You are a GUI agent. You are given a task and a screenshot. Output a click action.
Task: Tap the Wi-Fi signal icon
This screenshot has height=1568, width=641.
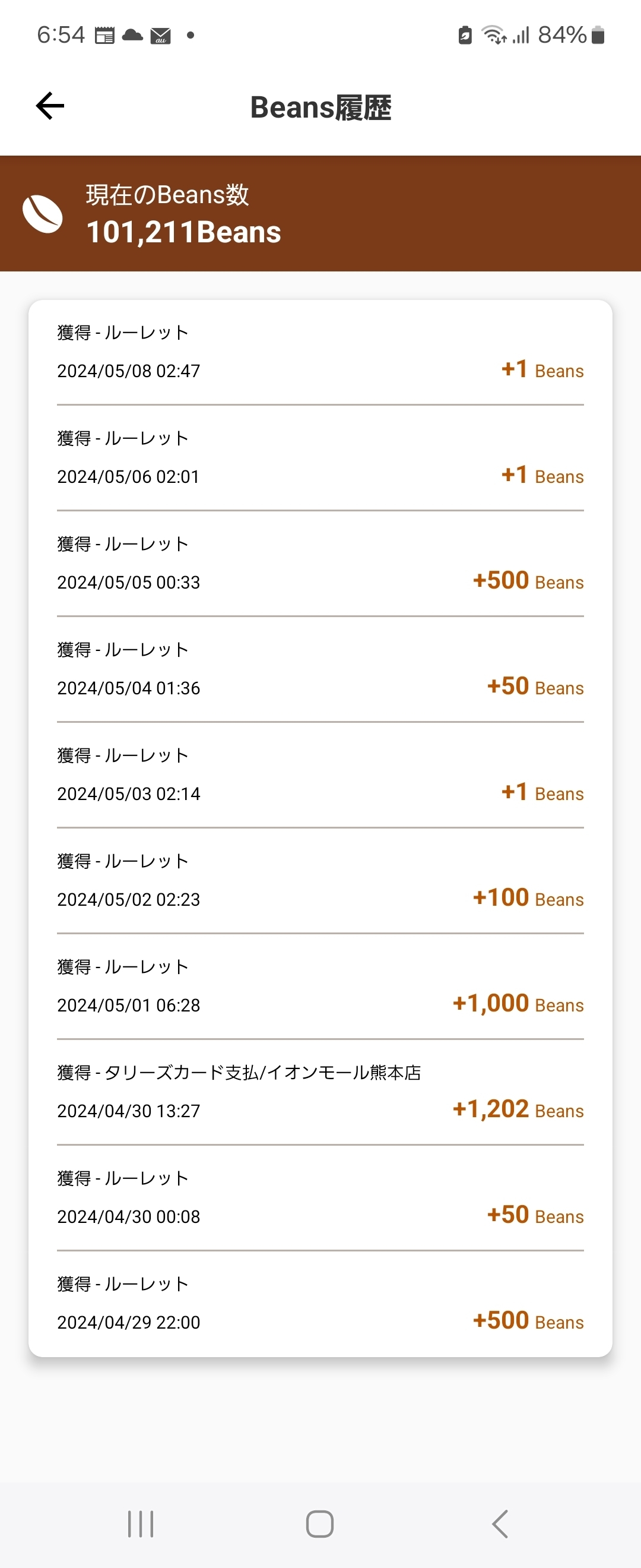[494, 35]
